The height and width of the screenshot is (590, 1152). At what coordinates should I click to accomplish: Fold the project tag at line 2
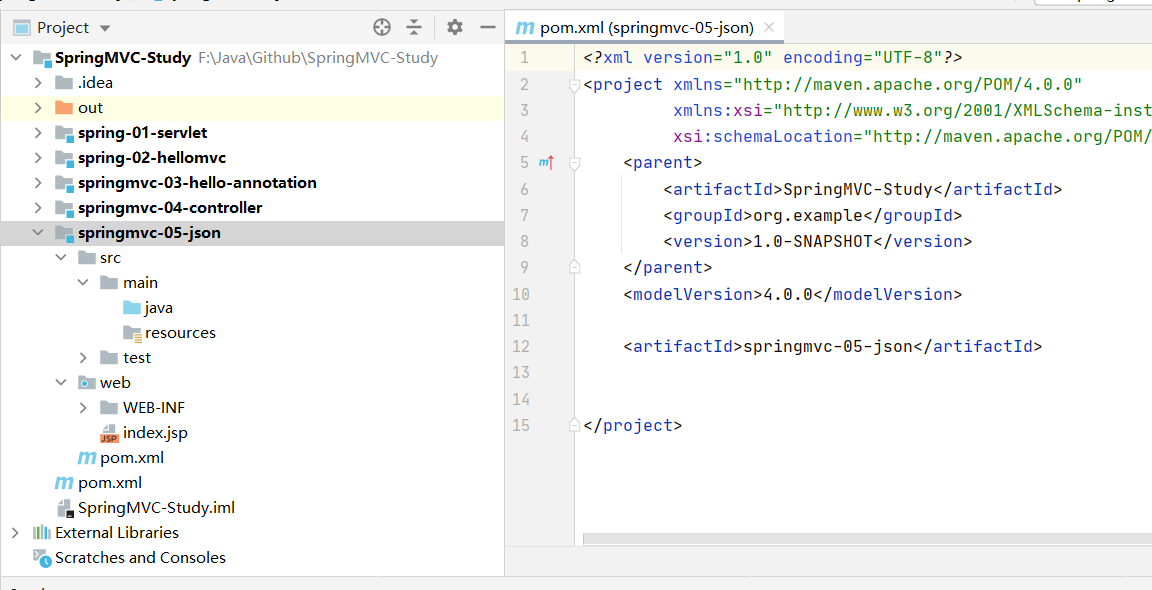pyautogui.click(x=574, y=85)
